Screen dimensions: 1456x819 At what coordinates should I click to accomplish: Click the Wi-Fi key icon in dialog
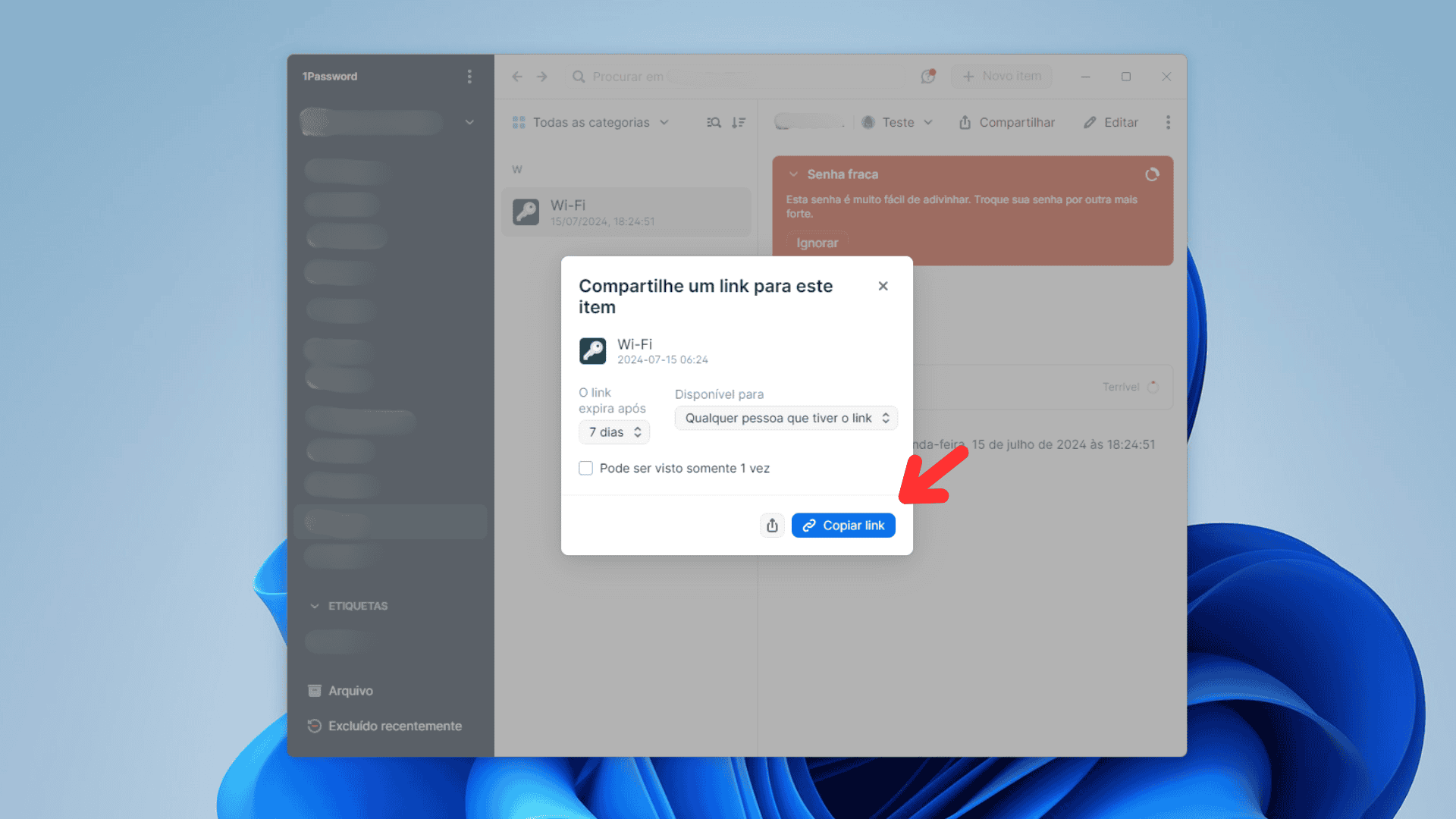[x=593, y=351]
